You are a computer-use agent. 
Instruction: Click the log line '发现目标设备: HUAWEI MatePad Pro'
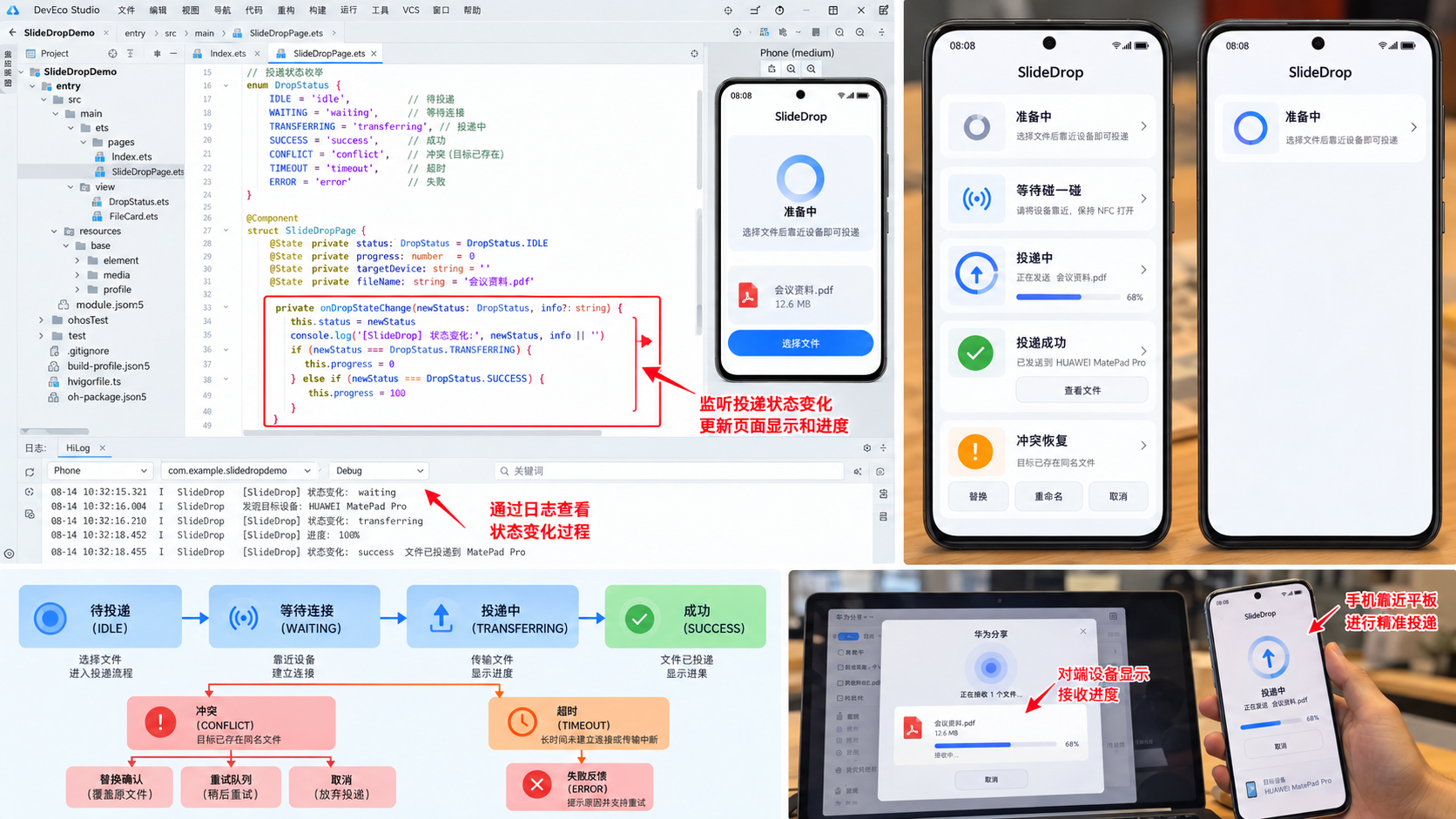click(x=324, y=507)
